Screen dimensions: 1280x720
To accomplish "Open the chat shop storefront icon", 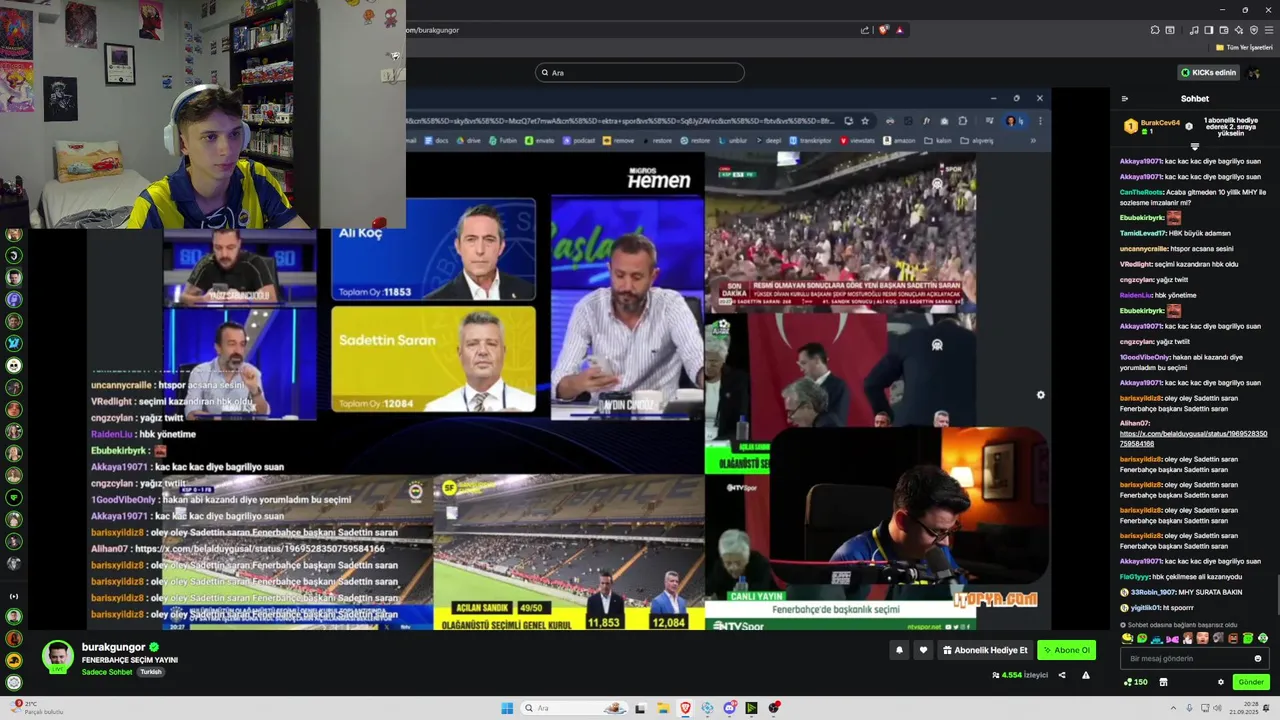I will [x=1163, y=682].
